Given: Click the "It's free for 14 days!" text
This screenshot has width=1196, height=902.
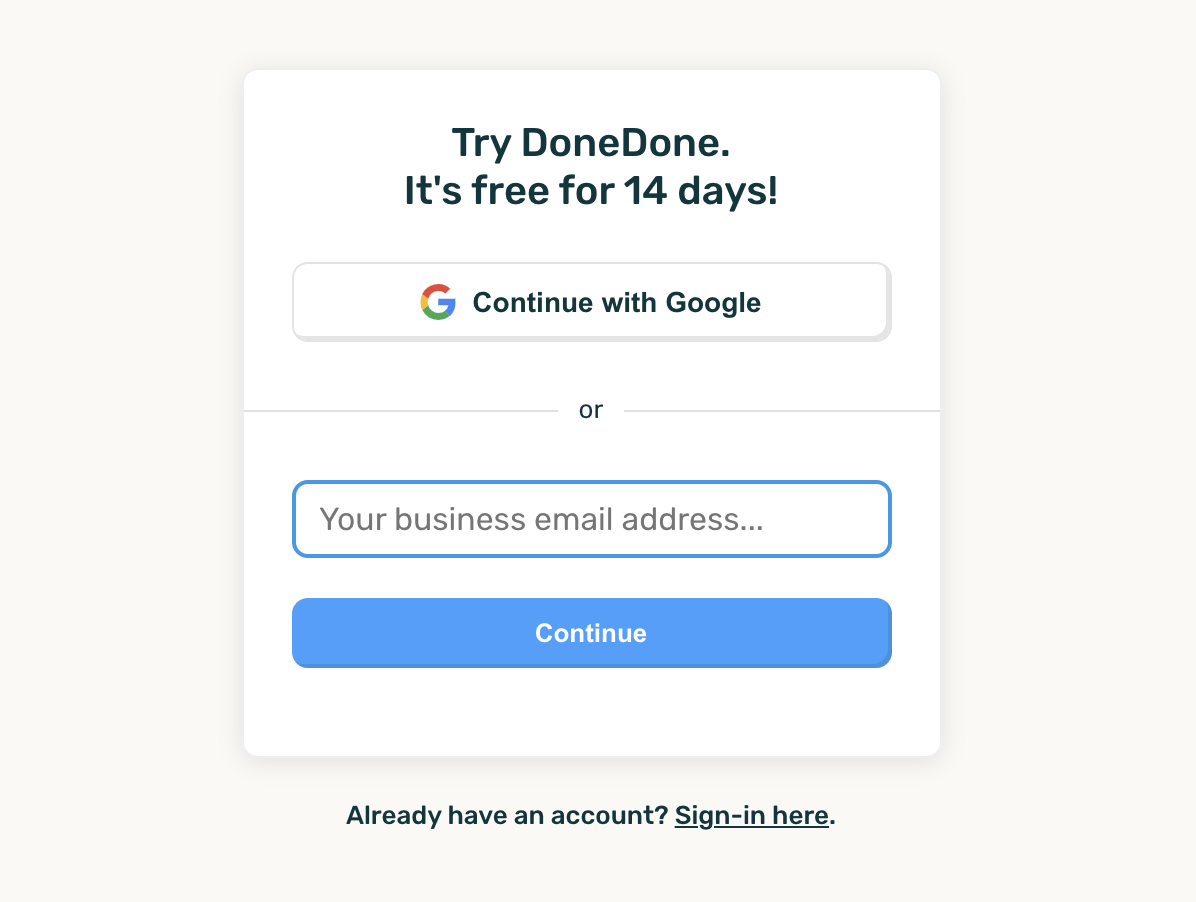Looking at the screenshot, I should coord(591,191).
